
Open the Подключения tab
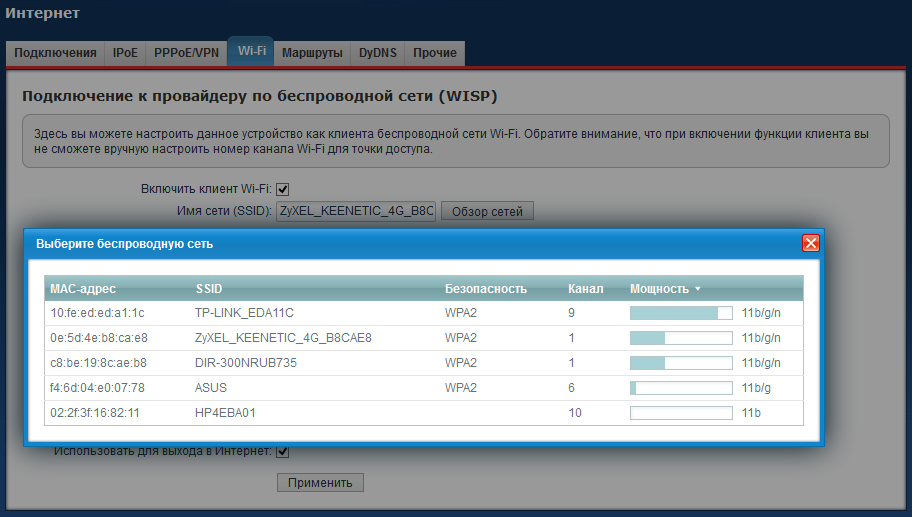56,53
